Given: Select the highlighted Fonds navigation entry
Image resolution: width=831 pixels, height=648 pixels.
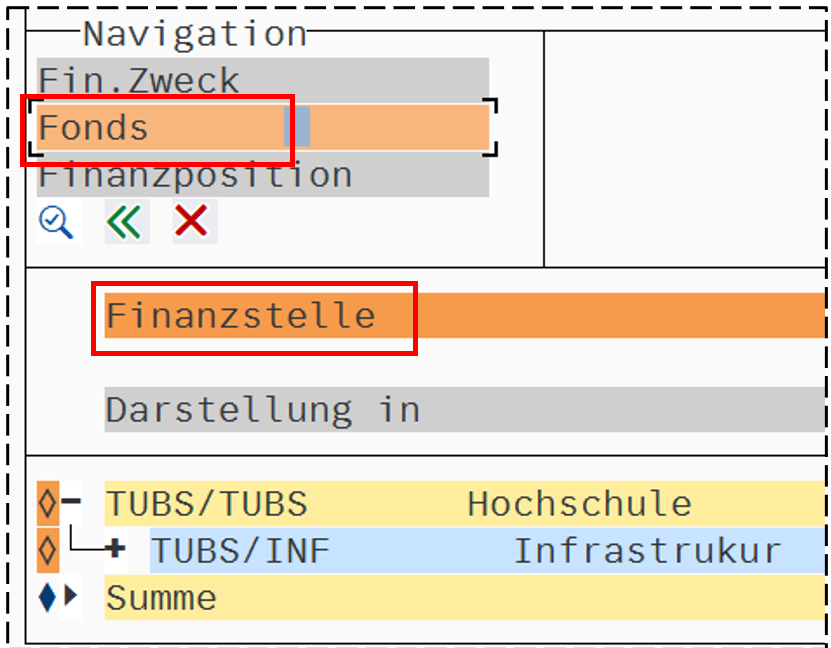Looking at the screenshot, I should pyautogui.click(x=94, y=128).
